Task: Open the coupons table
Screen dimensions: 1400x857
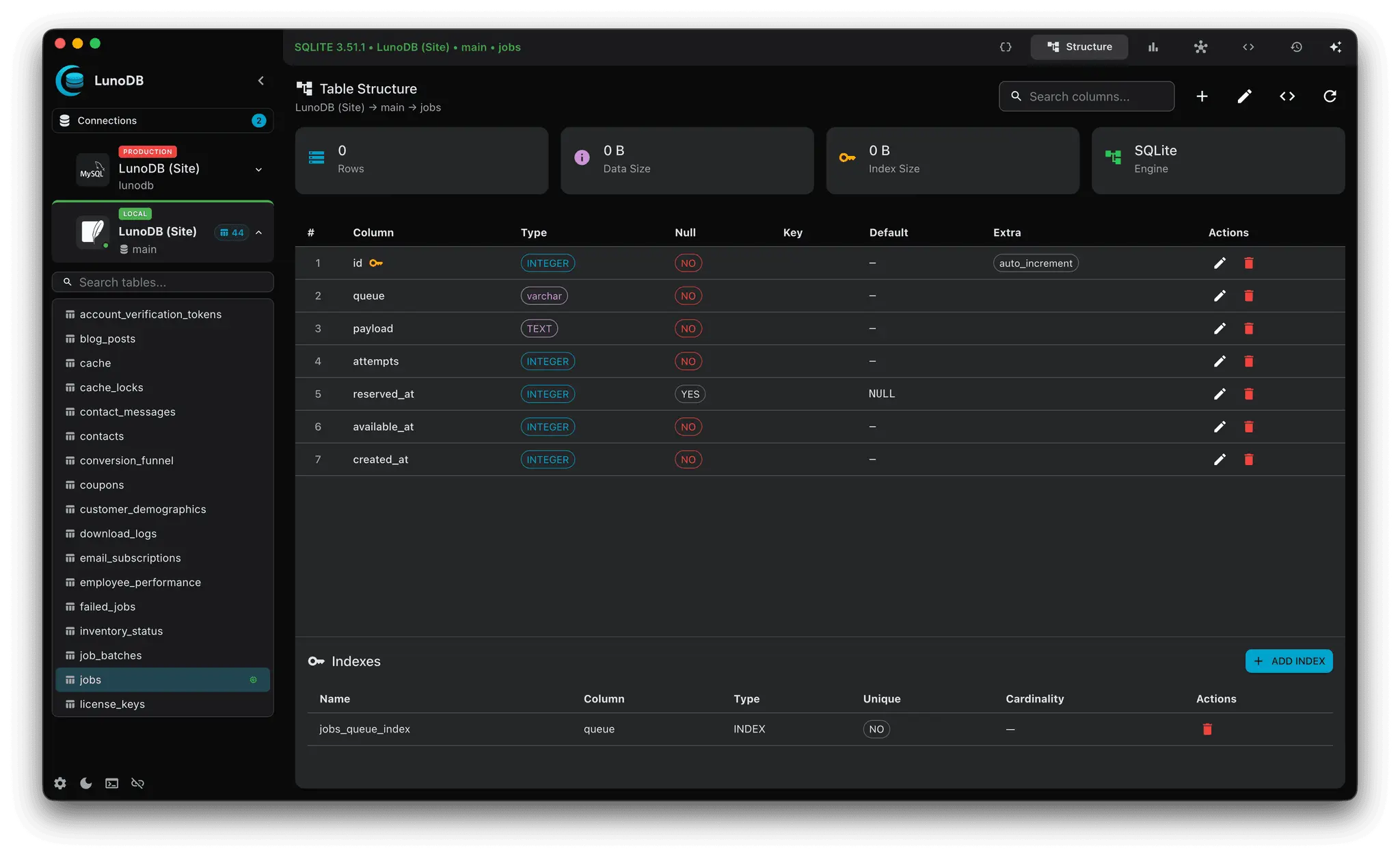Action: click(163, 485)
